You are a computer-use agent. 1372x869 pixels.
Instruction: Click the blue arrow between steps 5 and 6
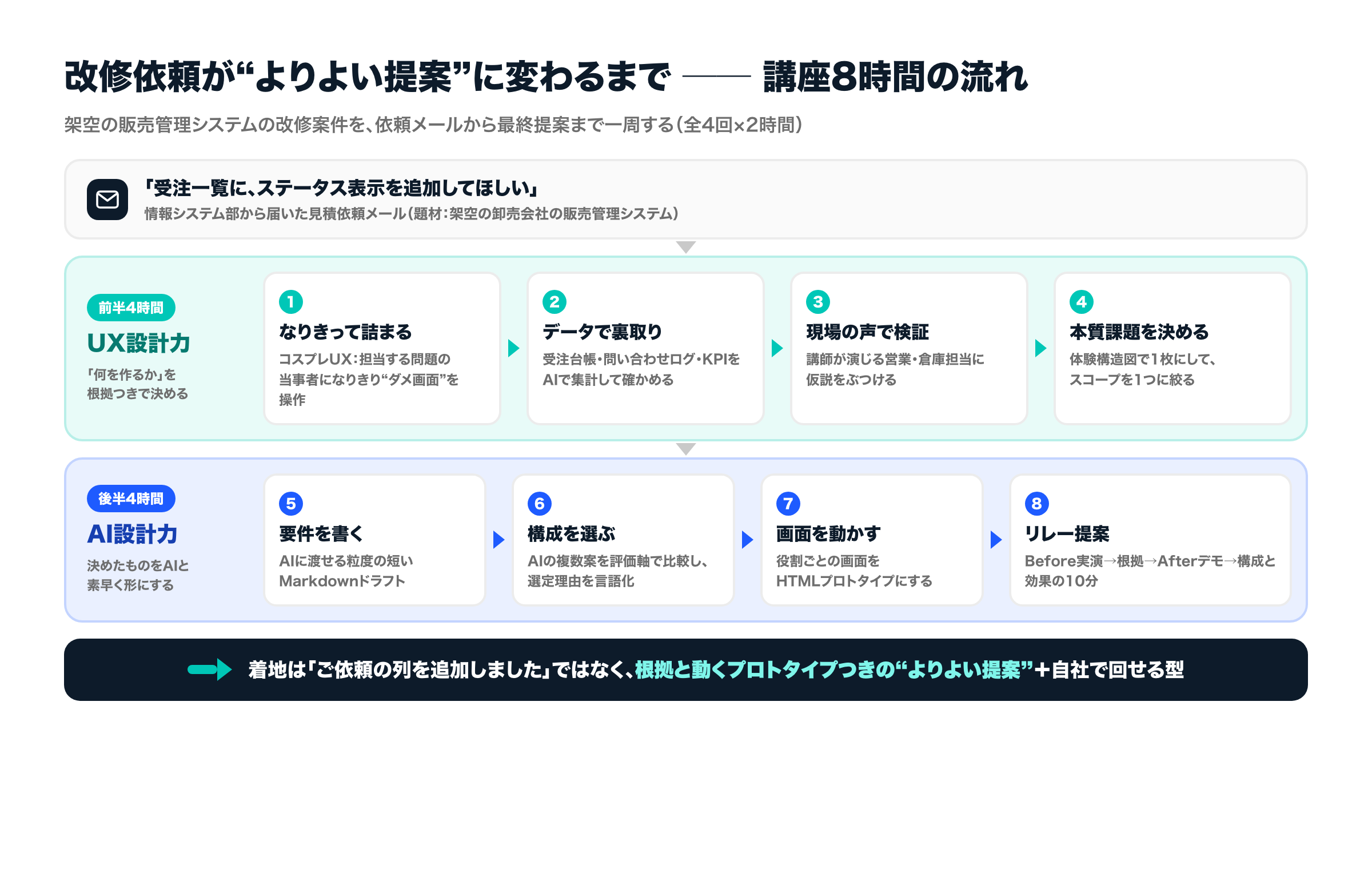pos(499,540)
